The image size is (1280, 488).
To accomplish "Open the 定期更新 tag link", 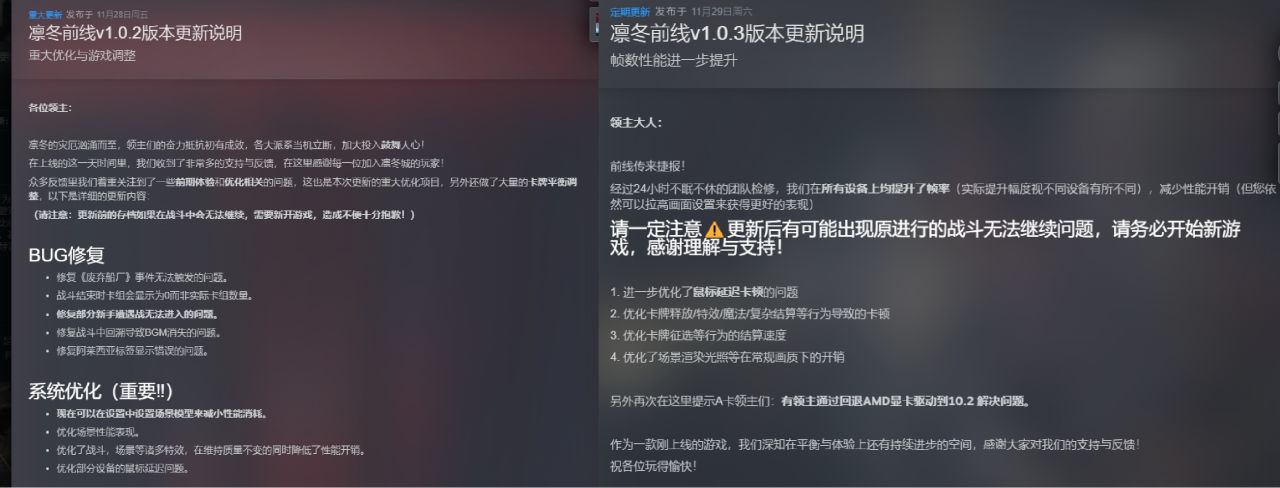I will [630, 10].
